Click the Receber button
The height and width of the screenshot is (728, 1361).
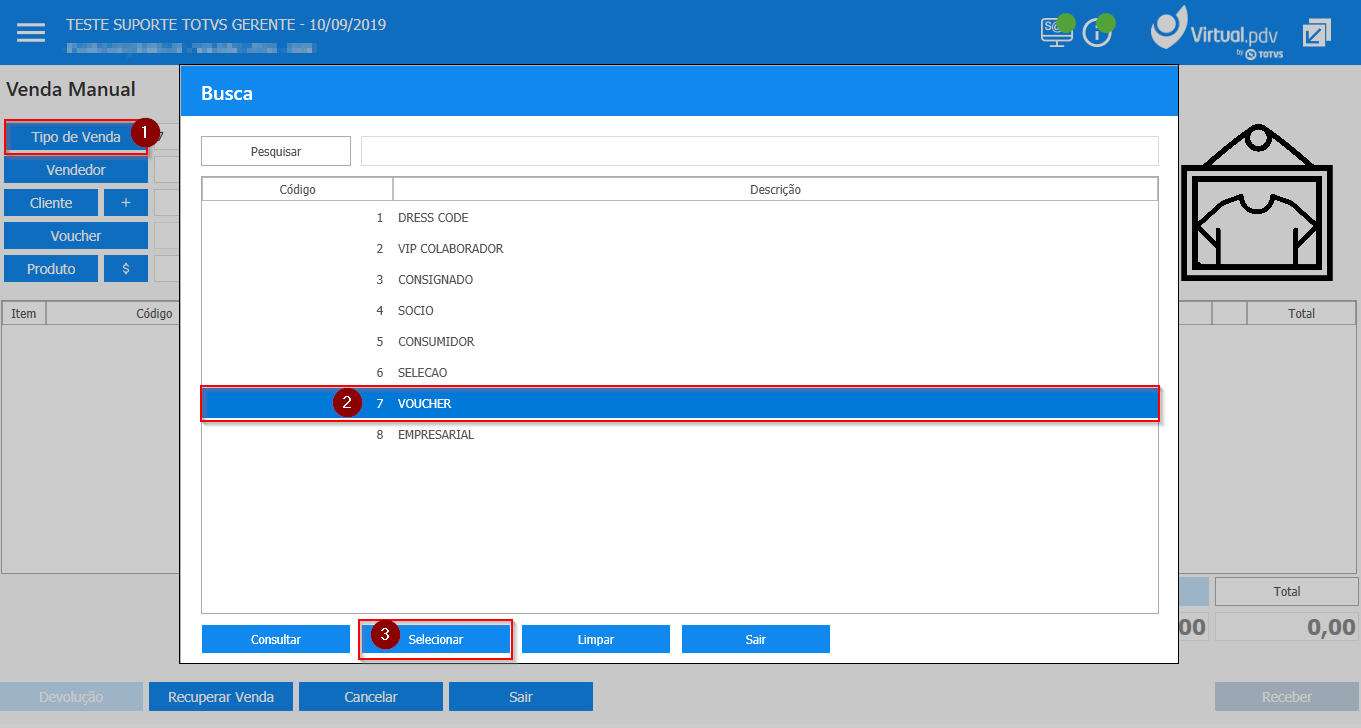[1286, 697]
